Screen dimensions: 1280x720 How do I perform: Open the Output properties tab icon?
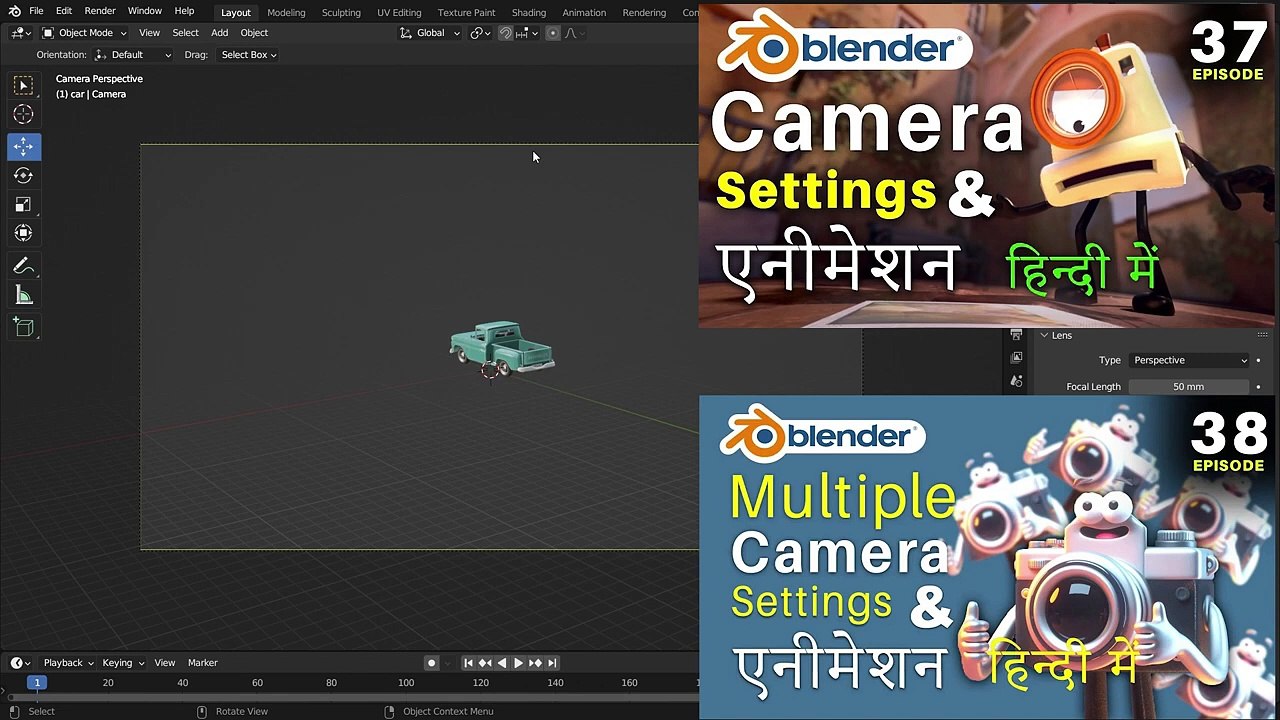[1016, 335]
